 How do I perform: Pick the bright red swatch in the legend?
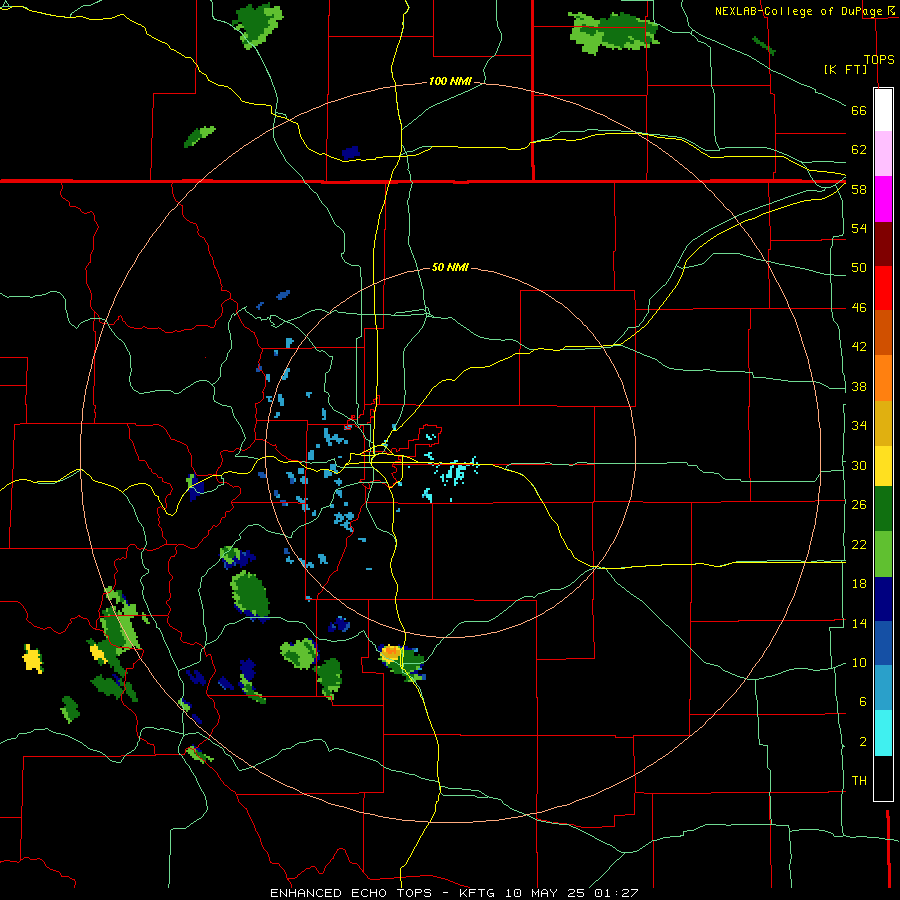pyautogui.click(x=883, y=288)
